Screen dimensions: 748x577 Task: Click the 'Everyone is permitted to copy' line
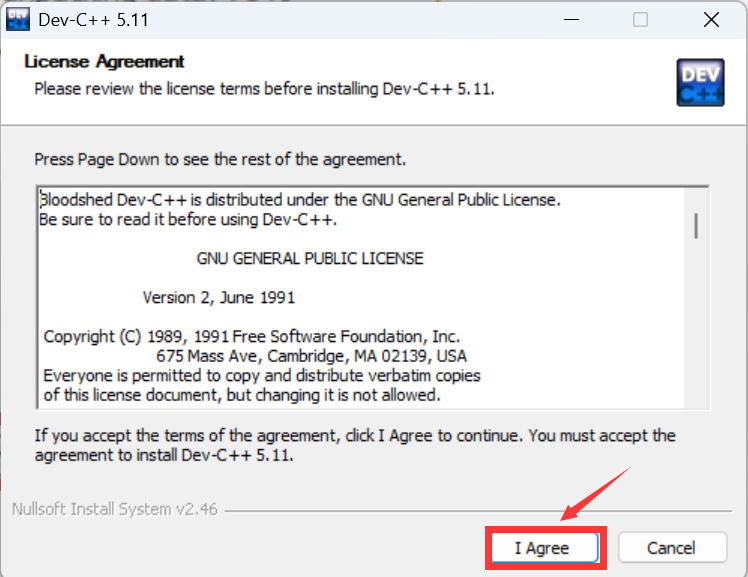coord(262,376)
